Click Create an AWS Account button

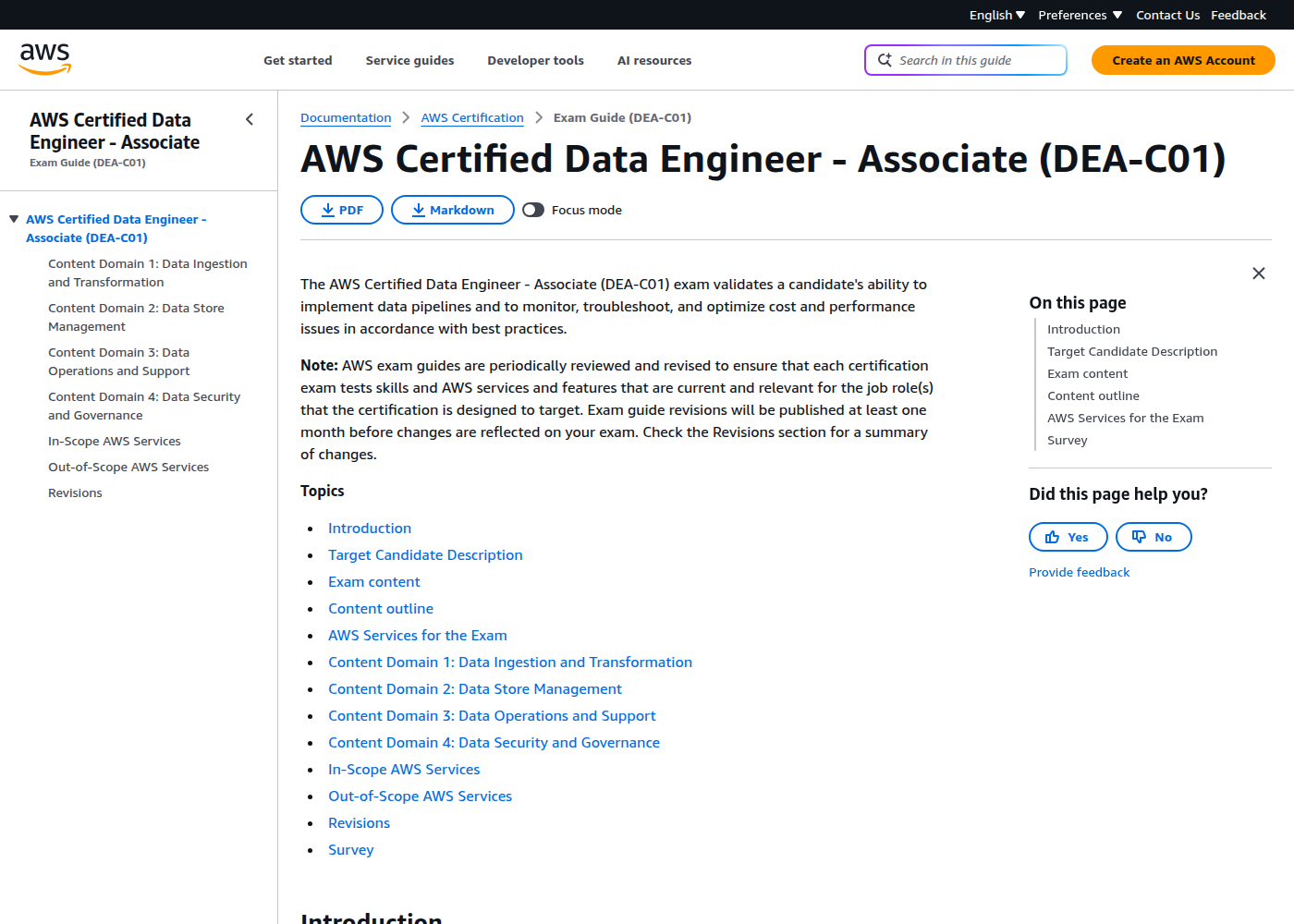(1183, 60)
